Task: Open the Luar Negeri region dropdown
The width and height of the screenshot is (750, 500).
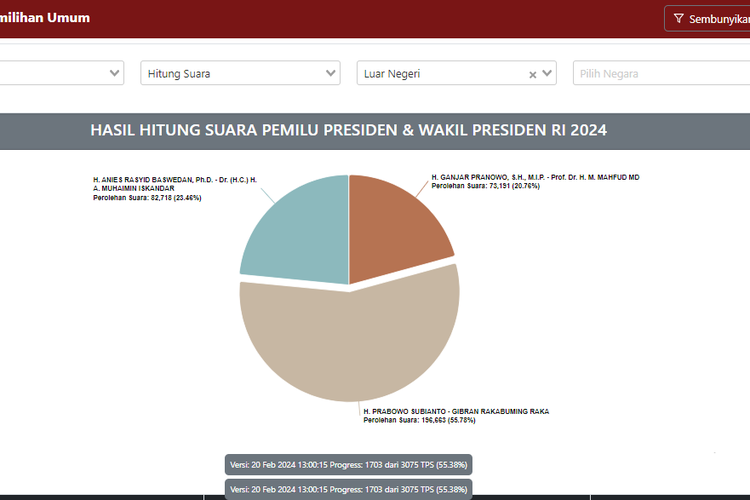Action: pos(440,73)
